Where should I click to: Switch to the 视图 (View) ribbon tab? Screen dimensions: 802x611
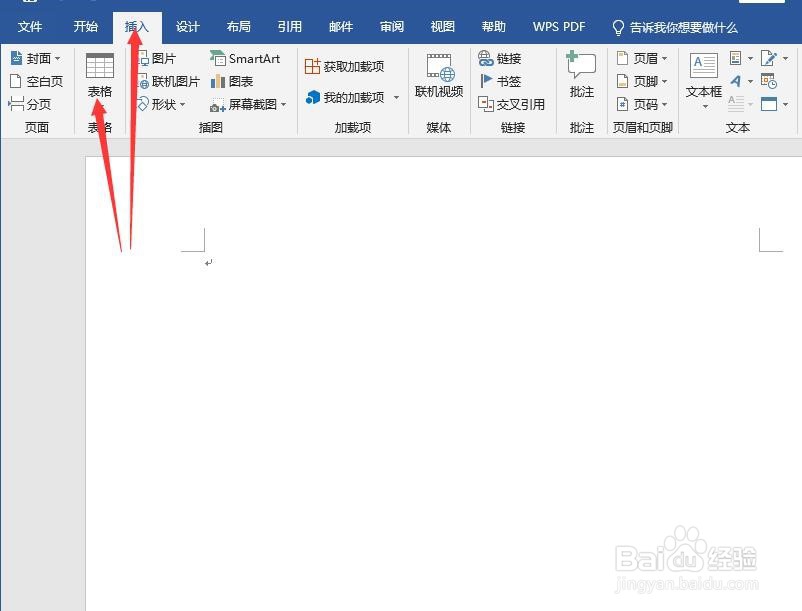441,27
